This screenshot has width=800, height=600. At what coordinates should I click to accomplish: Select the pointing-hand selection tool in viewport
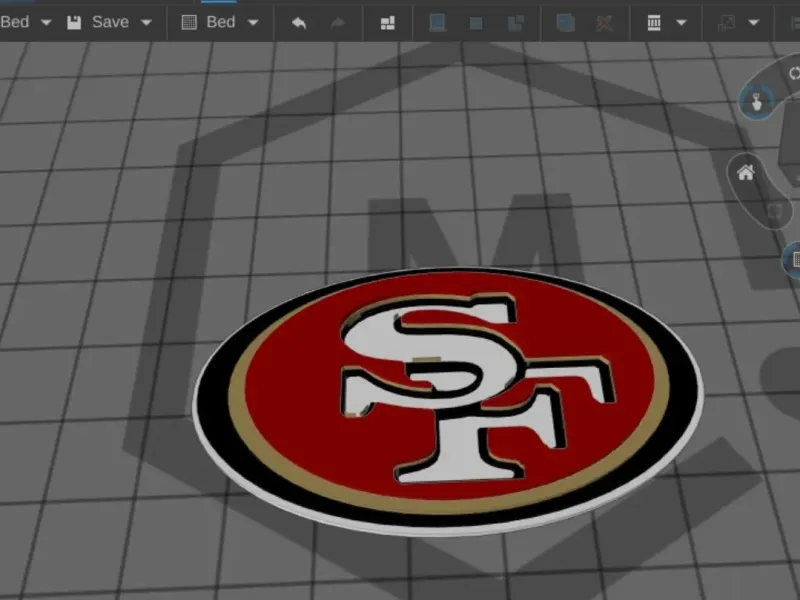pyautogui.click(x=757, y=102)
